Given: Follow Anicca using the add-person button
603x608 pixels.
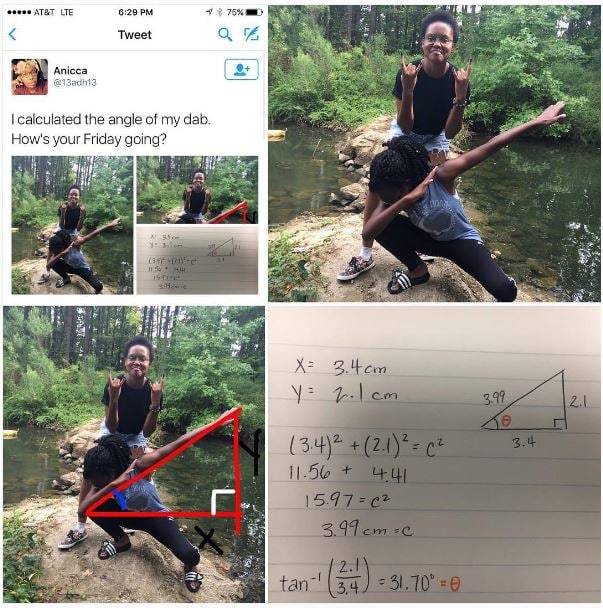Looking at the screenshot, I should coord(241,69).
